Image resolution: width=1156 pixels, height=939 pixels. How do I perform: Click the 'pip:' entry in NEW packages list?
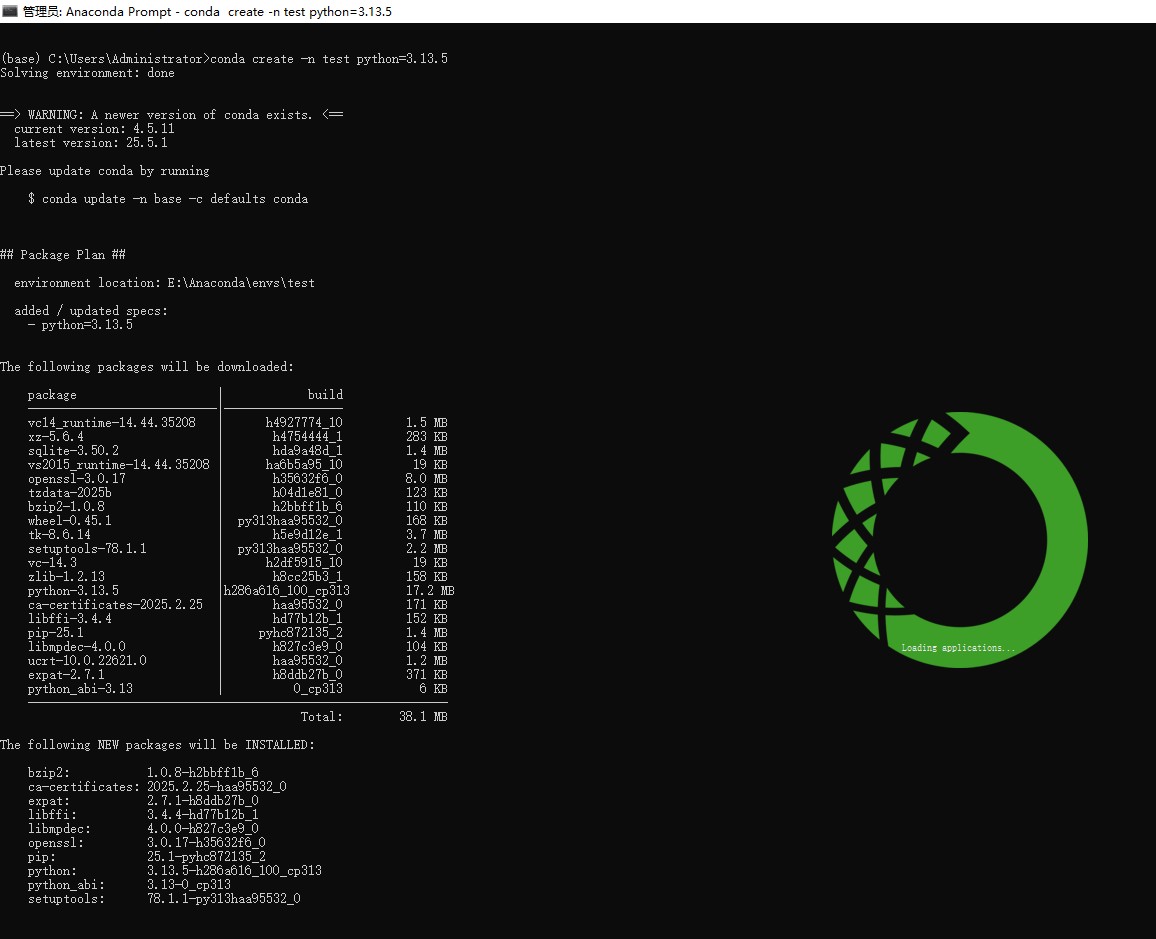pos(42,857)
